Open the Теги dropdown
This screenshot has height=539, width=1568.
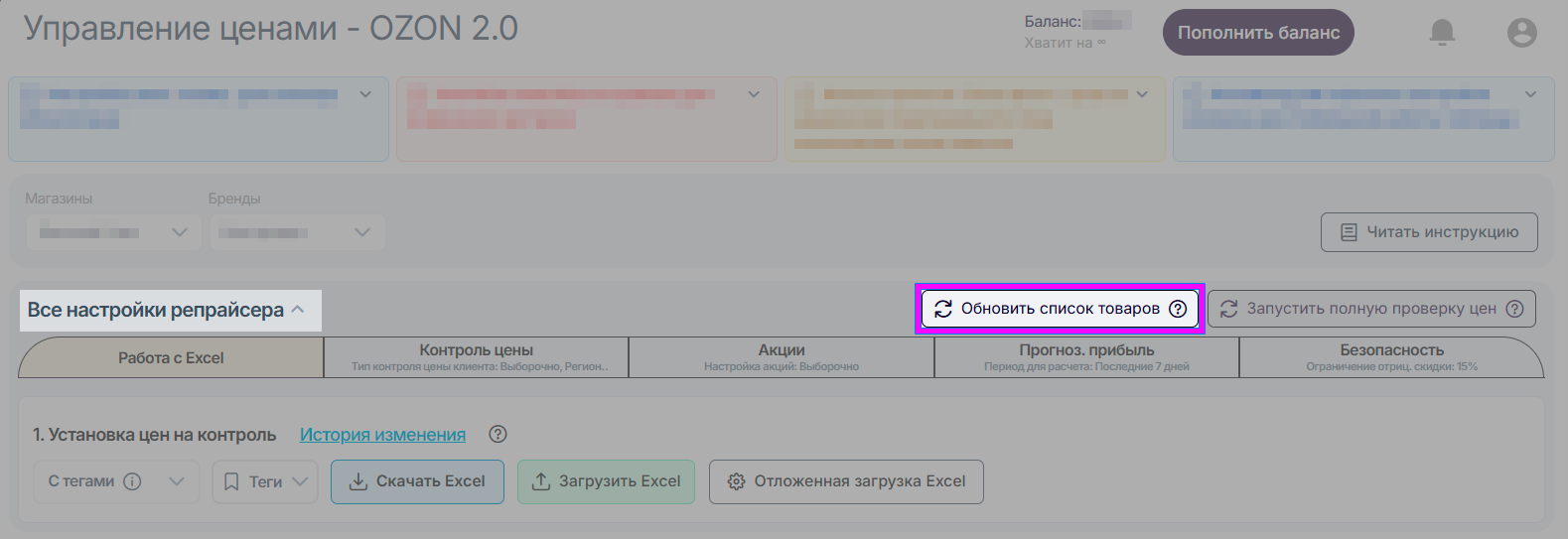click(265, 481)
